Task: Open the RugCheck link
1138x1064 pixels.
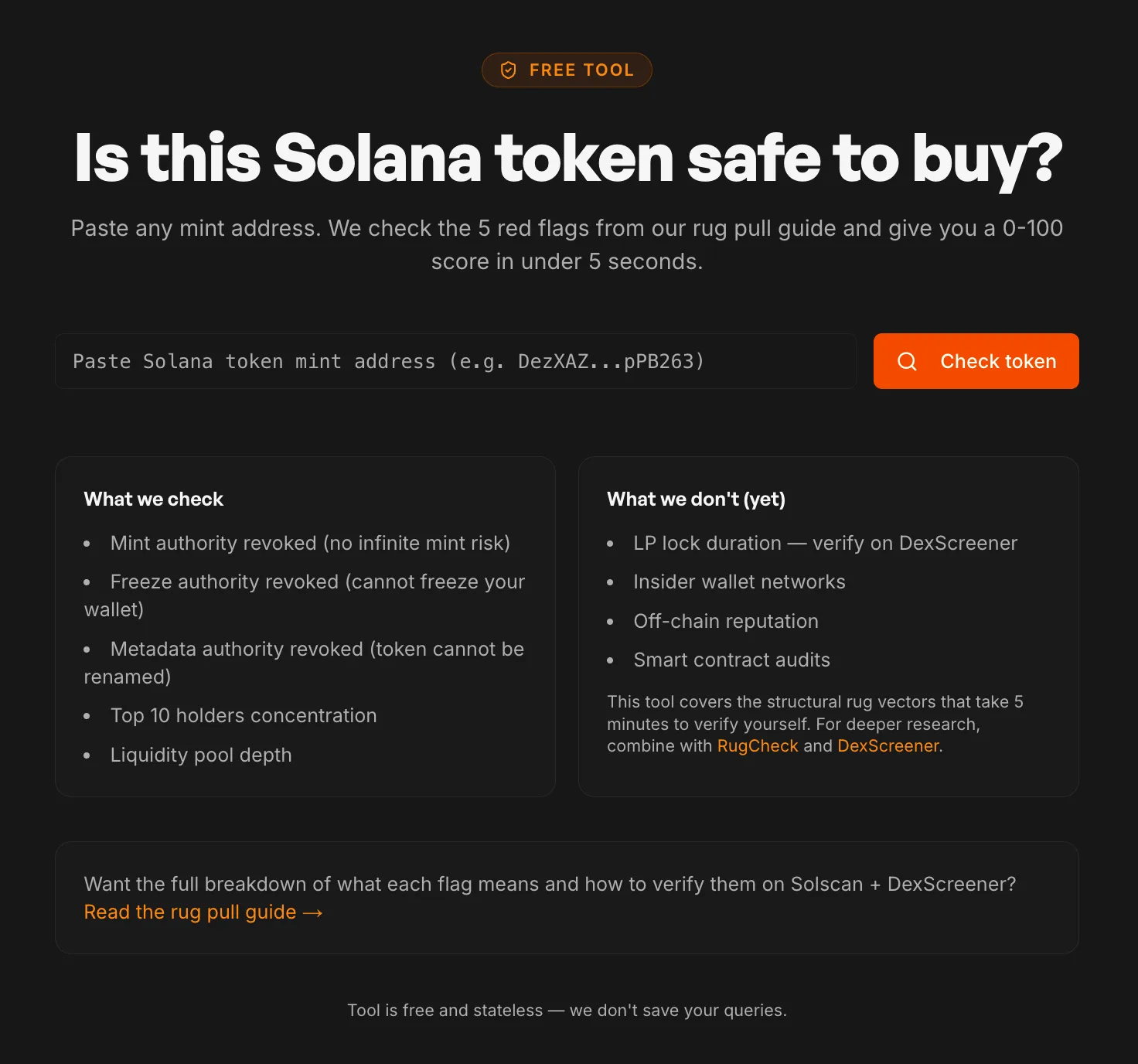Action: pos(757,746)
